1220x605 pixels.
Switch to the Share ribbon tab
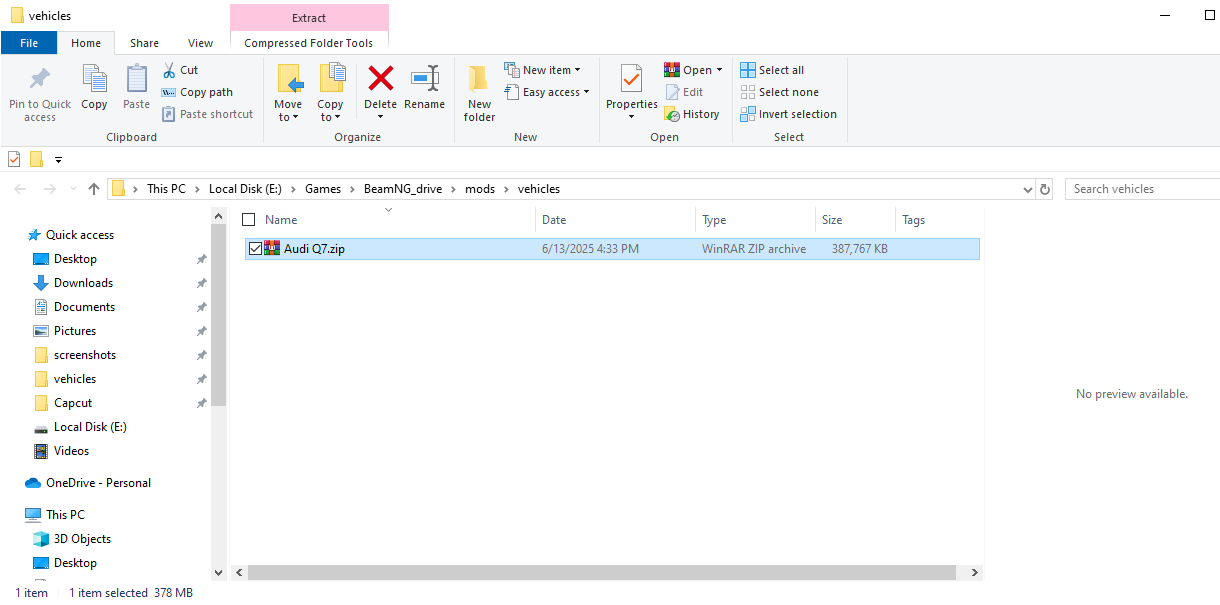[144, 43]
